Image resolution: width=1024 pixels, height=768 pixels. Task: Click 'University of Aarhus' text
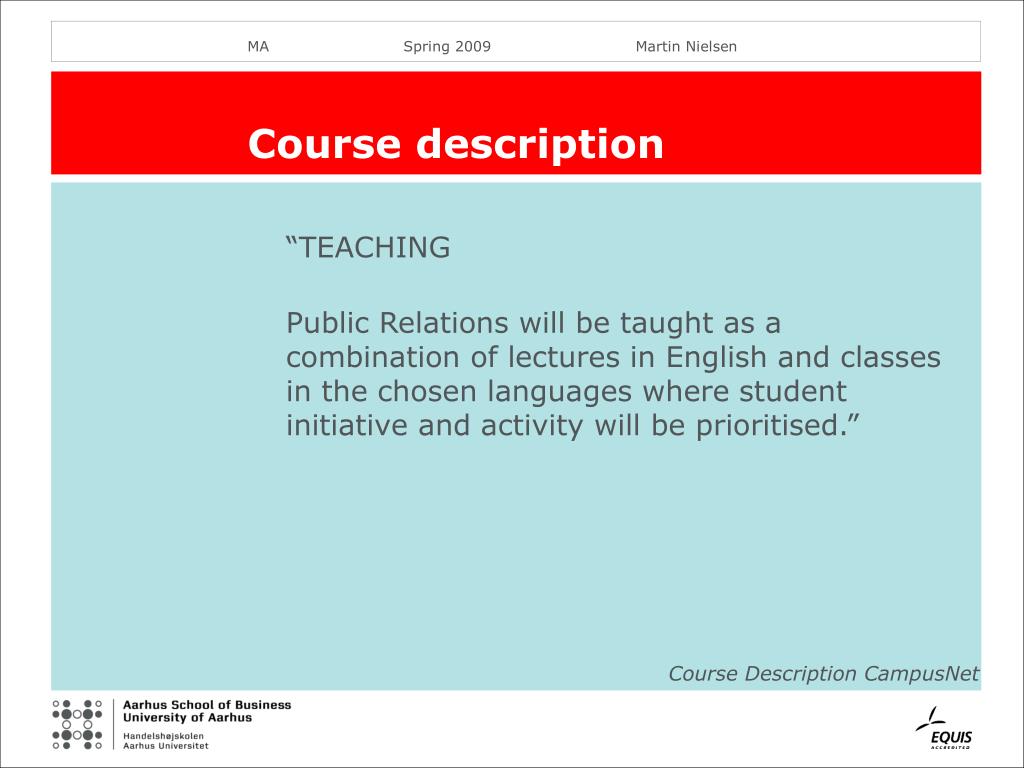point(187,717)
